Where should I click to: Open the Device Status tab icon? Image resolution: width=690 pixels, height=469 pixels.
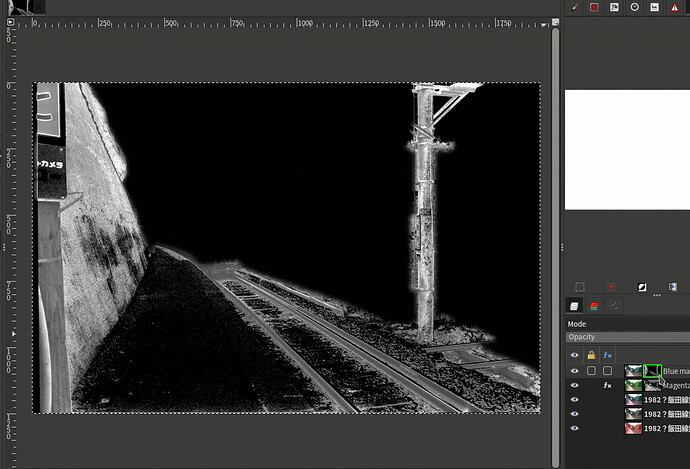[x=594, y=7]
